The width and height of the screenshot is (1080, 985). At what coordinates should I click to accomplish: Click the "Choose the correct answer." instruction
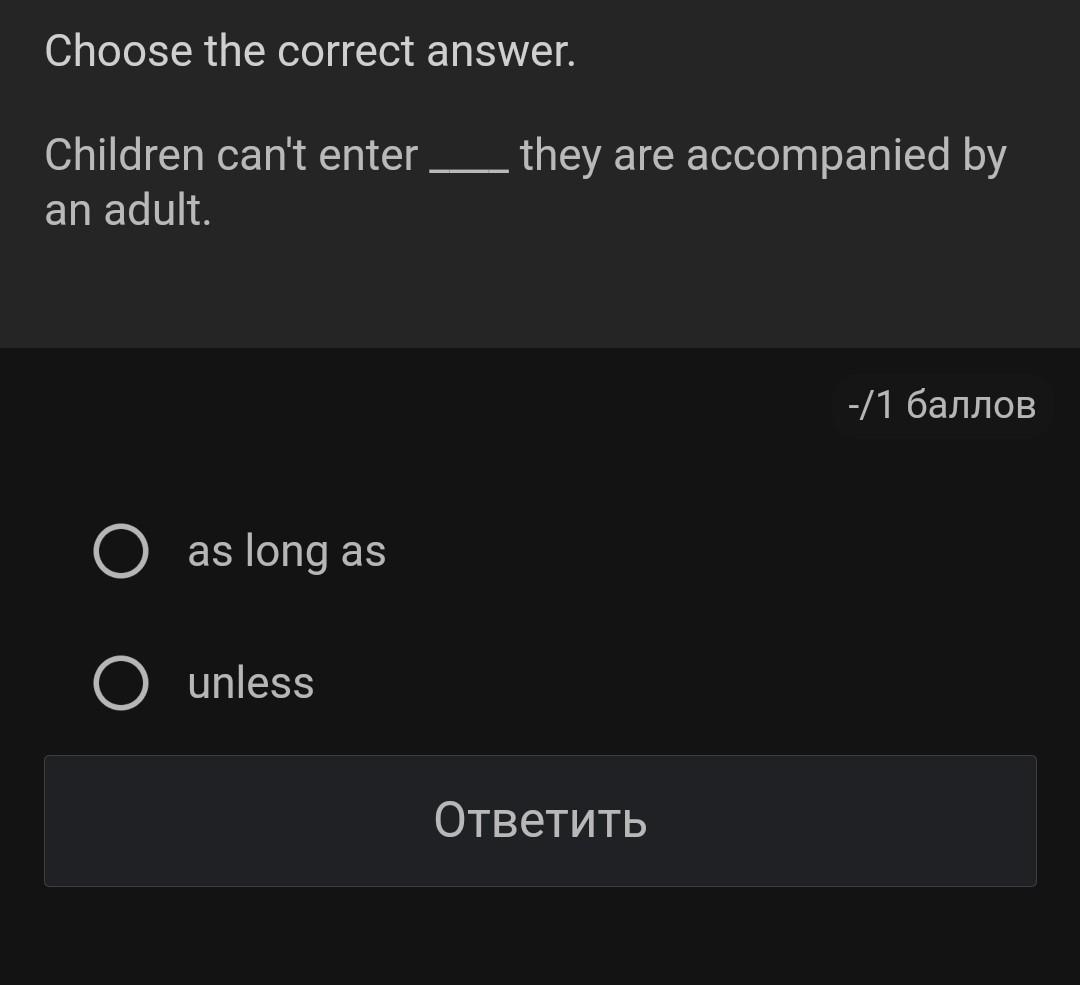310,51
